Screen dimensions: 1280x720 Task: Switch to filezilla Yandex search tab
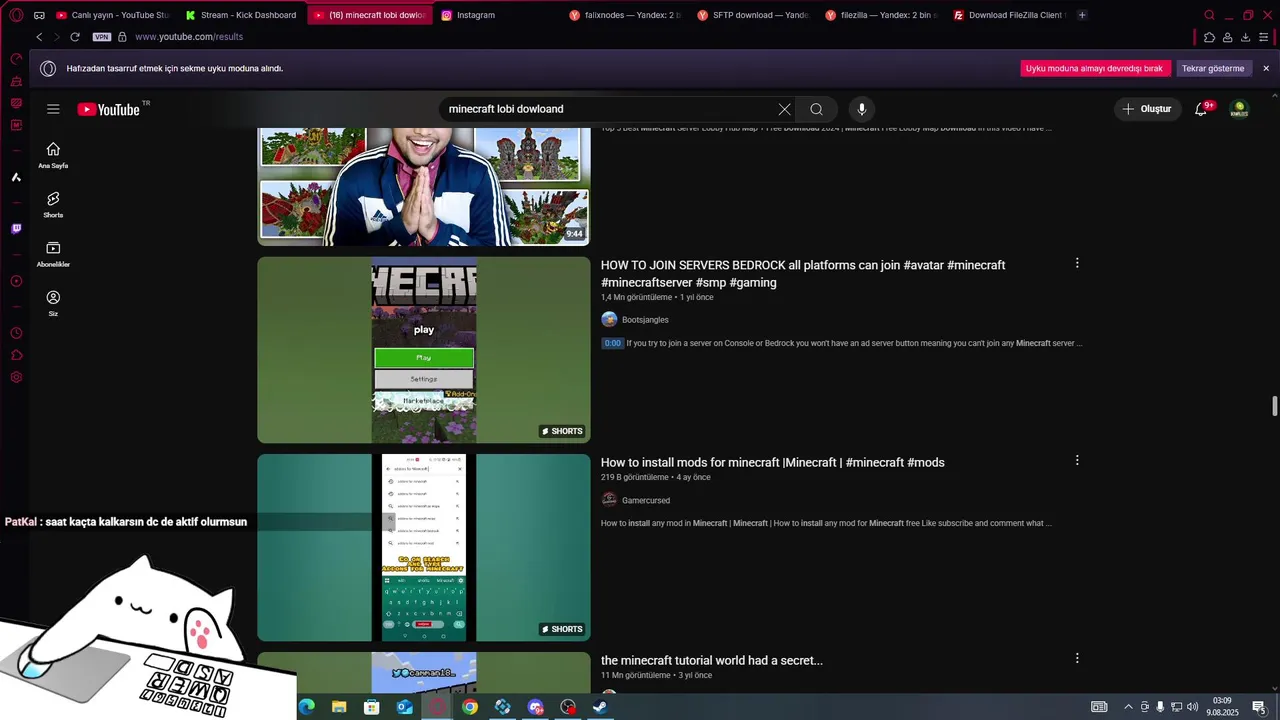coord(881,15)
